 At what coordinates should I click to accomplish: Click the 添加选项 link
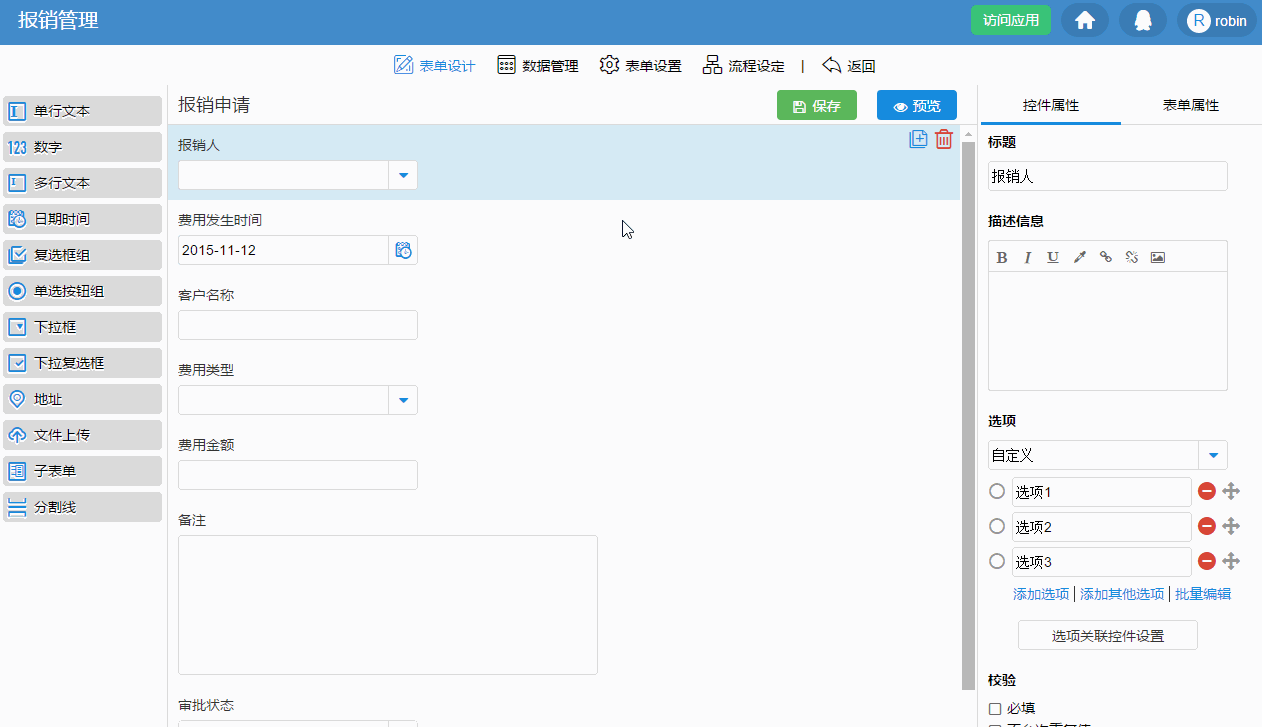[1041, 594]
